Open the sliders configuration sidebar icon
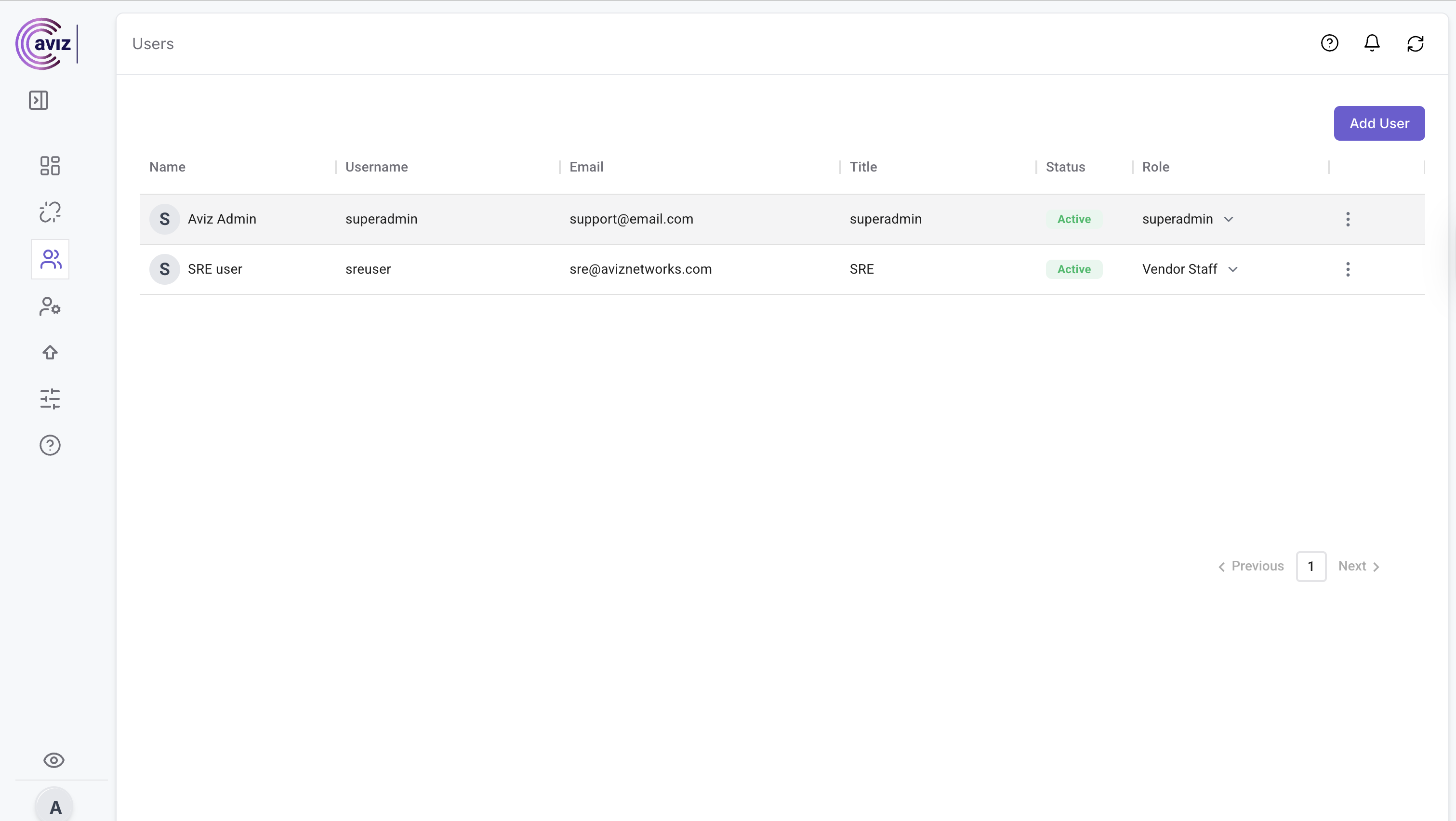1456x821 pixels. pyautogui.click(x=50, y=399)
